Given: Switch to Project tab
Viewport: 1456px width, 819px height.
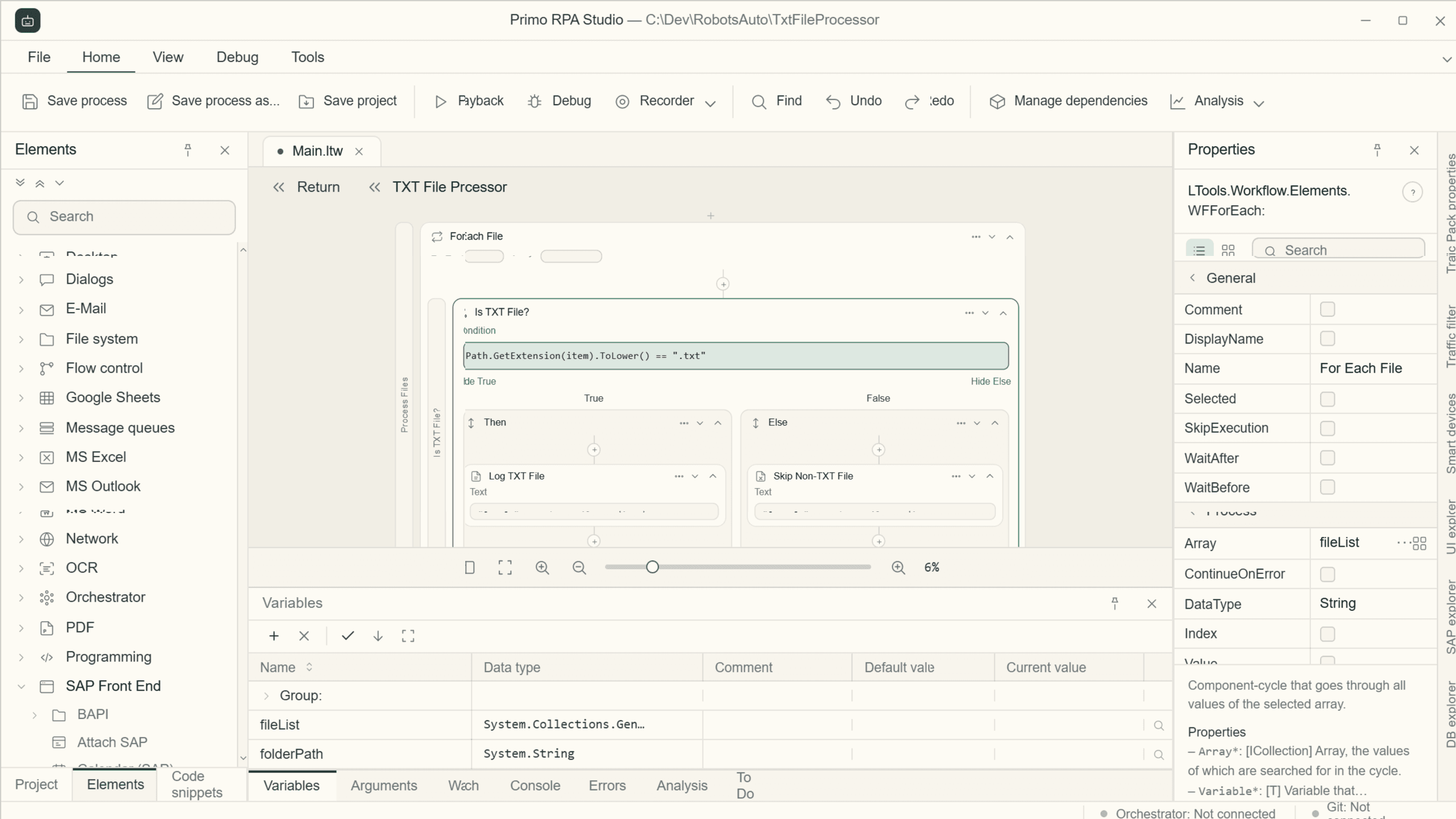Looking at the screenshot, I should [36, 784].
